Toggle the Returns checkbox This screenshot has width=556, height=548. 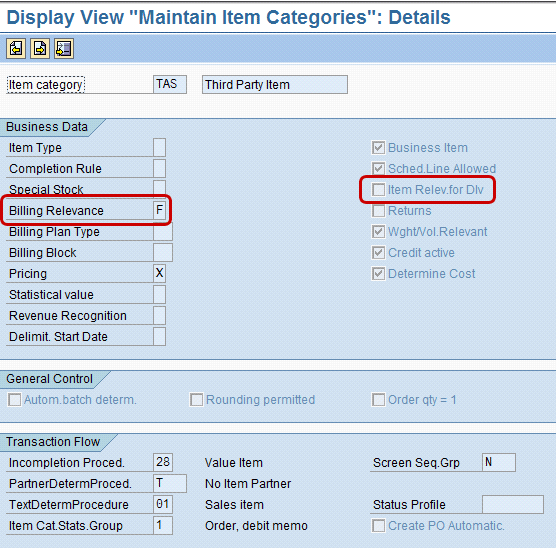(x=378, y=211)
